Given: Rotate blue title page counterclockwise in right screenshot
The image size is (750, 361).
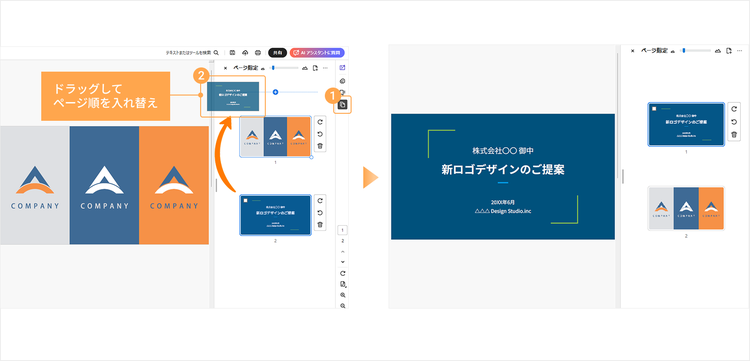Looking at the screenshot, I should 734,122.
